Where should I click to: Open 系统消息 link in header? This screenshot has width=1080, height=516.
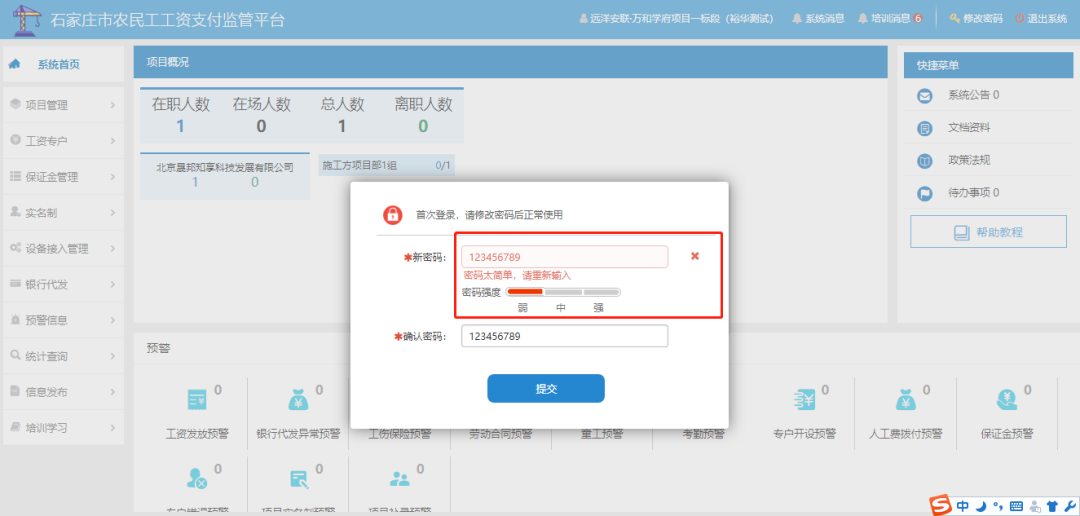point(824,19)
